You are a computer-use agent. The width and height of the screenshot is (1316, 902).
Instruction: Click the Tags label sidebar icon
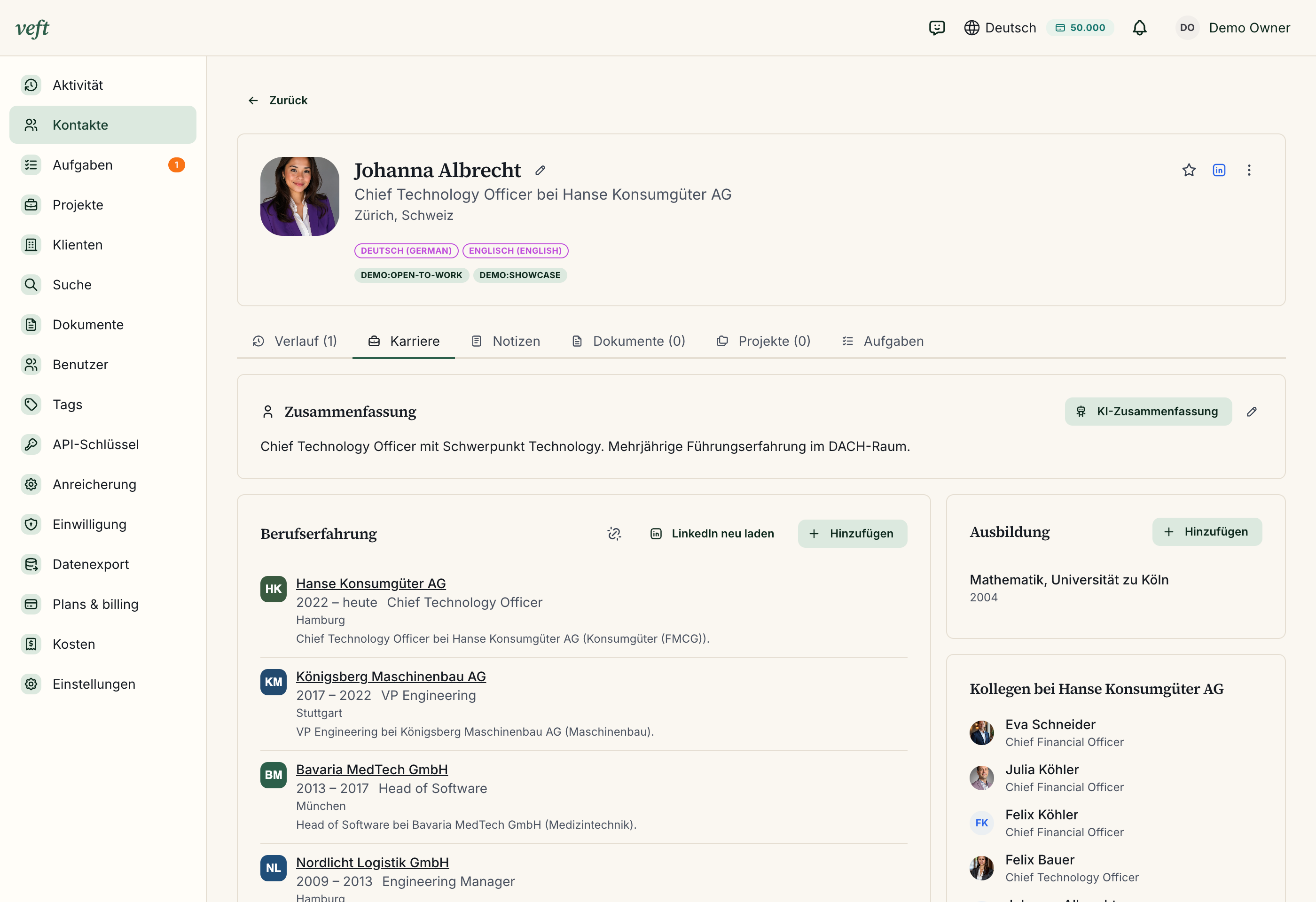pos(31,404)
